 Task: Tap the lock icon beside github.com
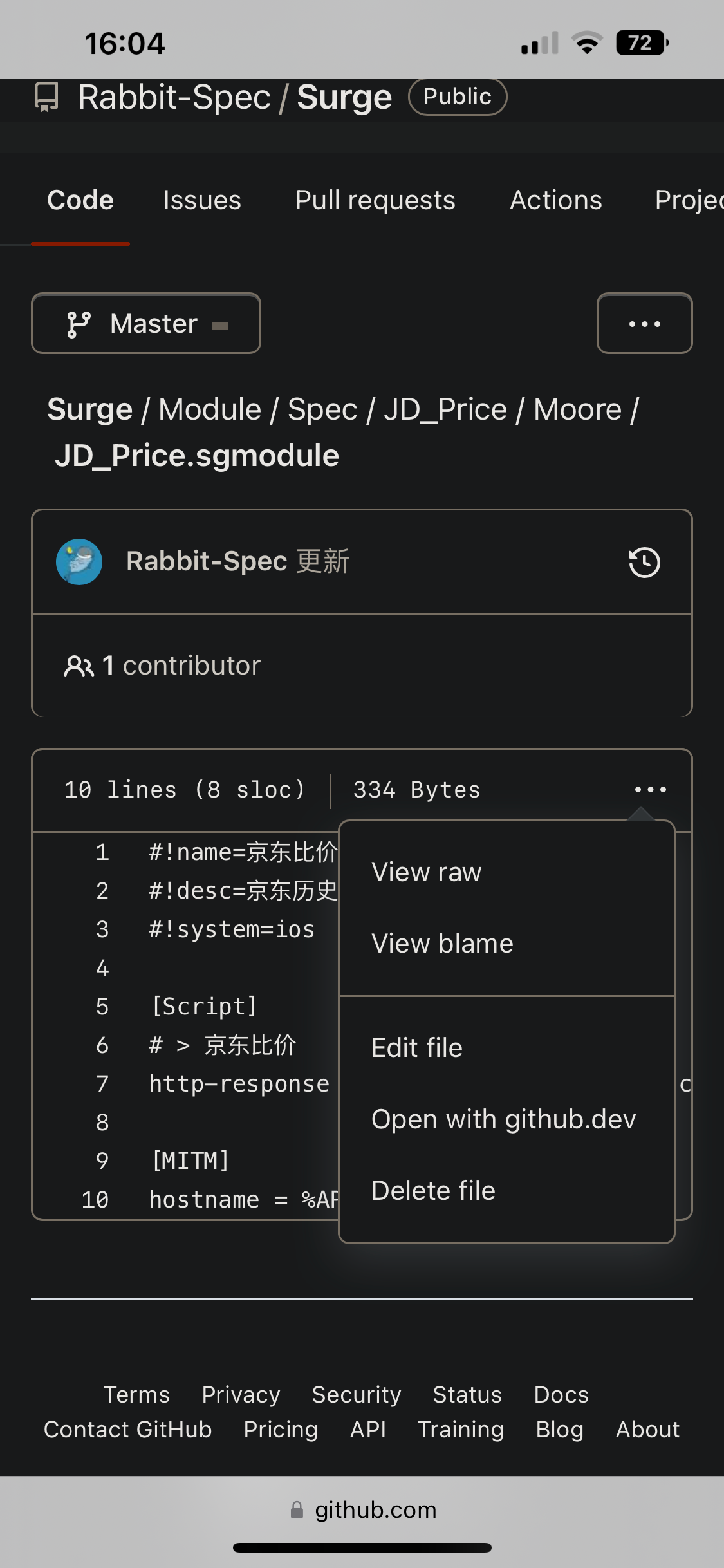pyautogui.click(x=297, y=1509)
